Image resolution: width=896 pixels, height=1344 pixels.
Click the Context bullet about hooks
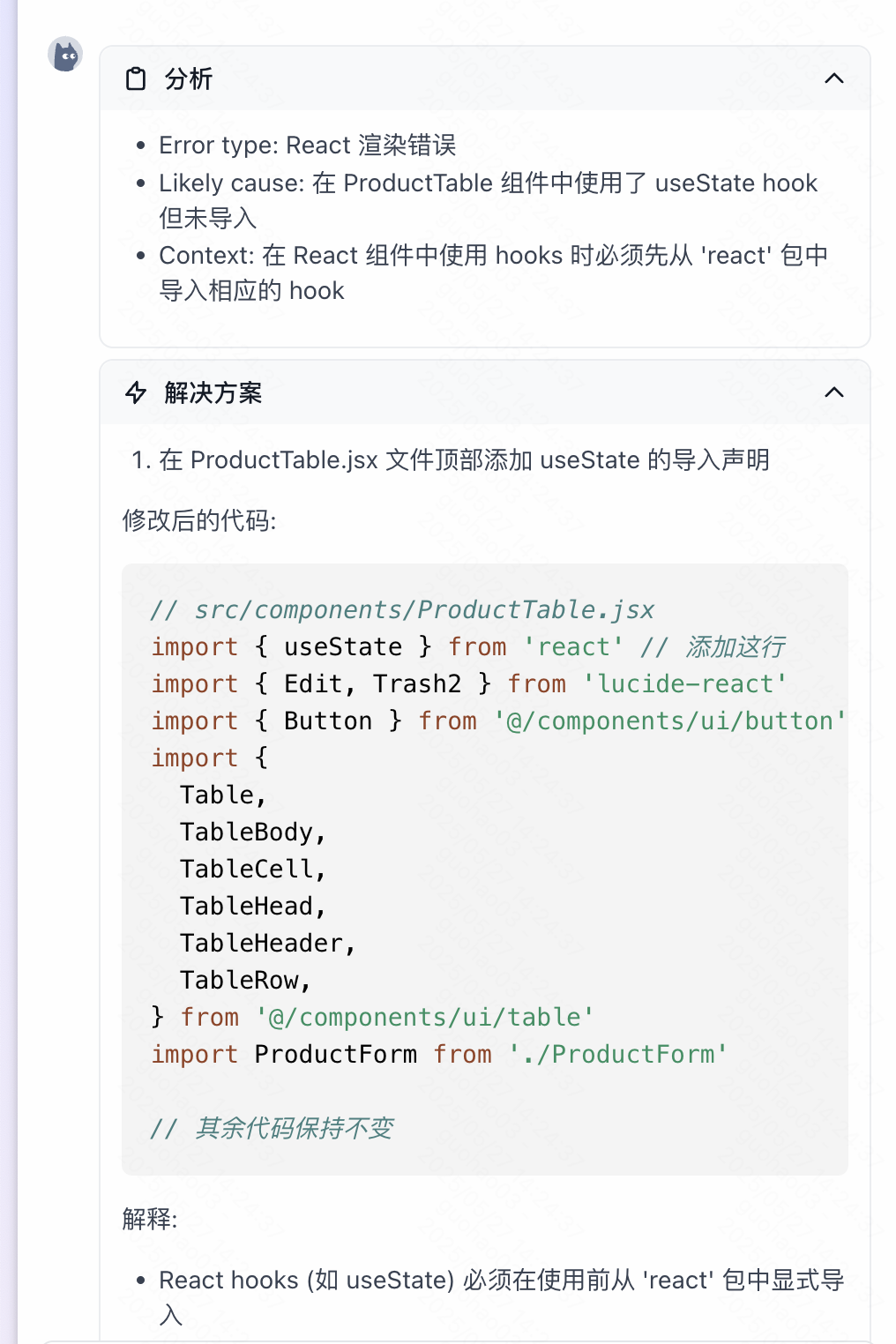(494, 273)
